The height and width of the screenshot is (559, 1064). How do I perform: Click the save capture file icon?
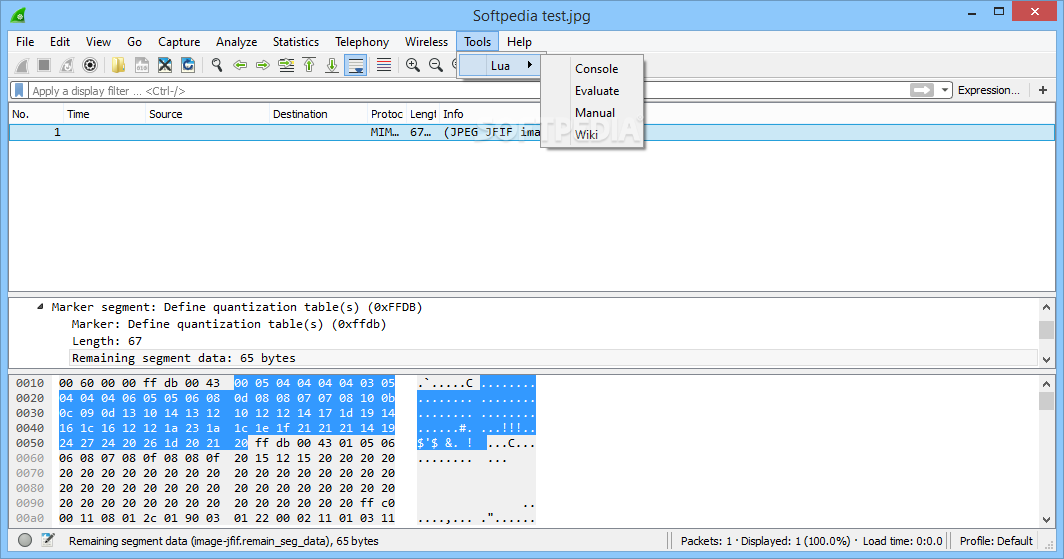[142, 65]
